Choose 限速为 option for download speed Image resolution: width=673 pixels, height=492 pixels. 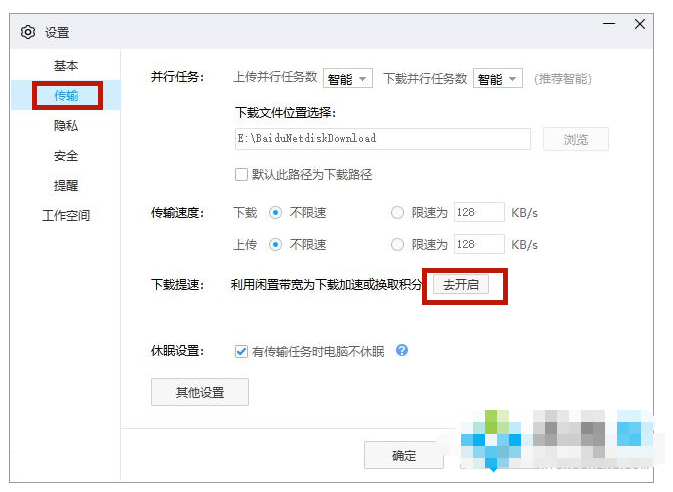[x=398, y=213]
